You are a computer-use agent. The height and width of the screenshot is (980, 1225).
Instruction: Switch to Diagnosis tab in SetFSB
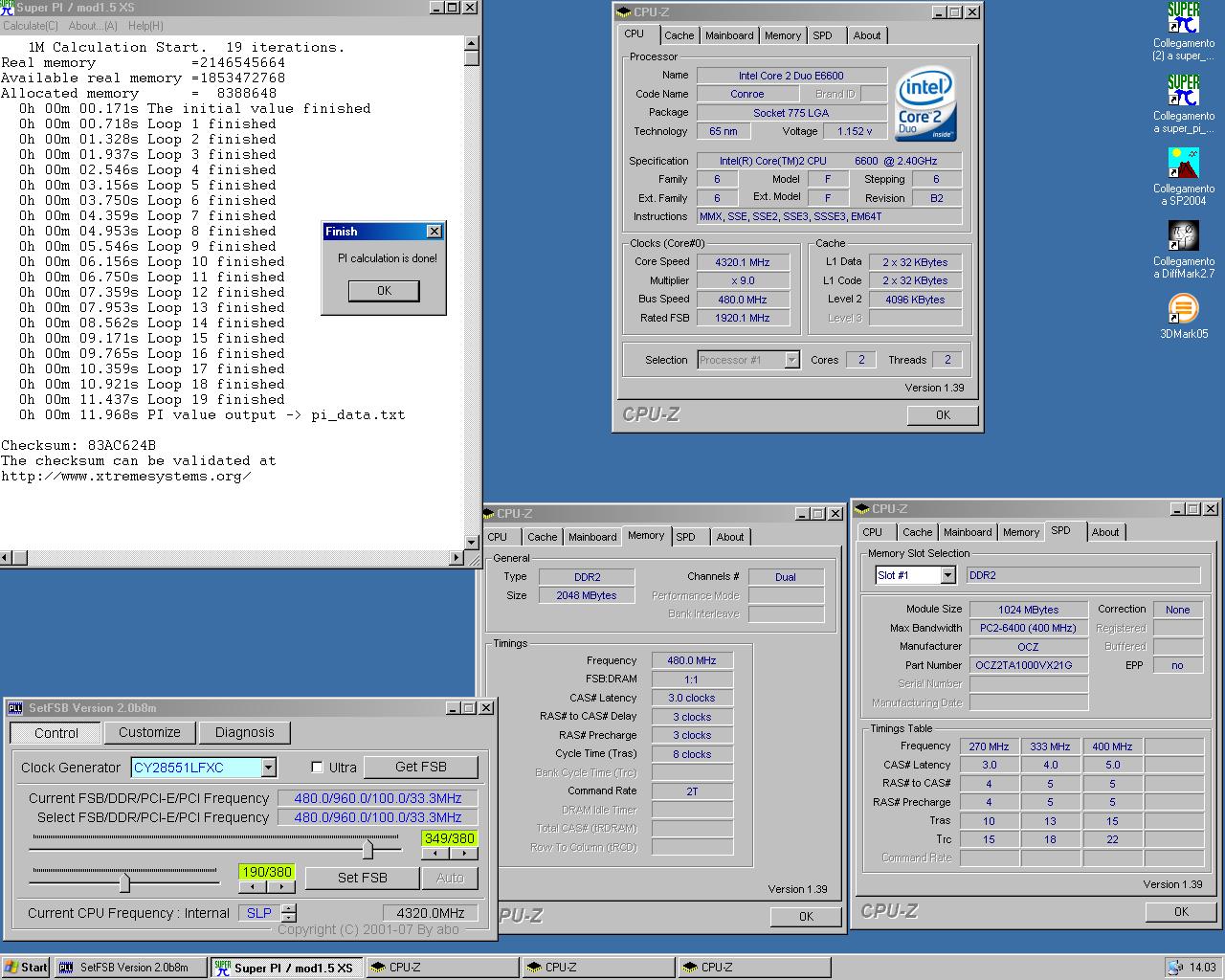244,732
